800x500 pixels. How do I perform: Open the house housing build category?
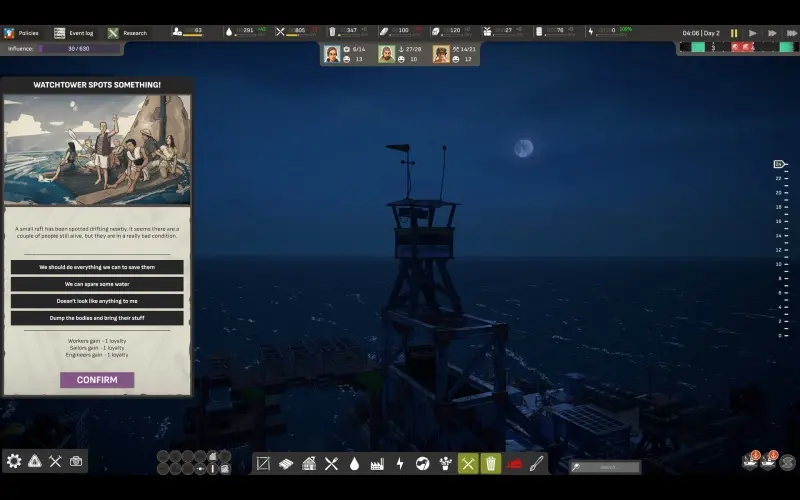pyautogui.click(x=309, y=464)
